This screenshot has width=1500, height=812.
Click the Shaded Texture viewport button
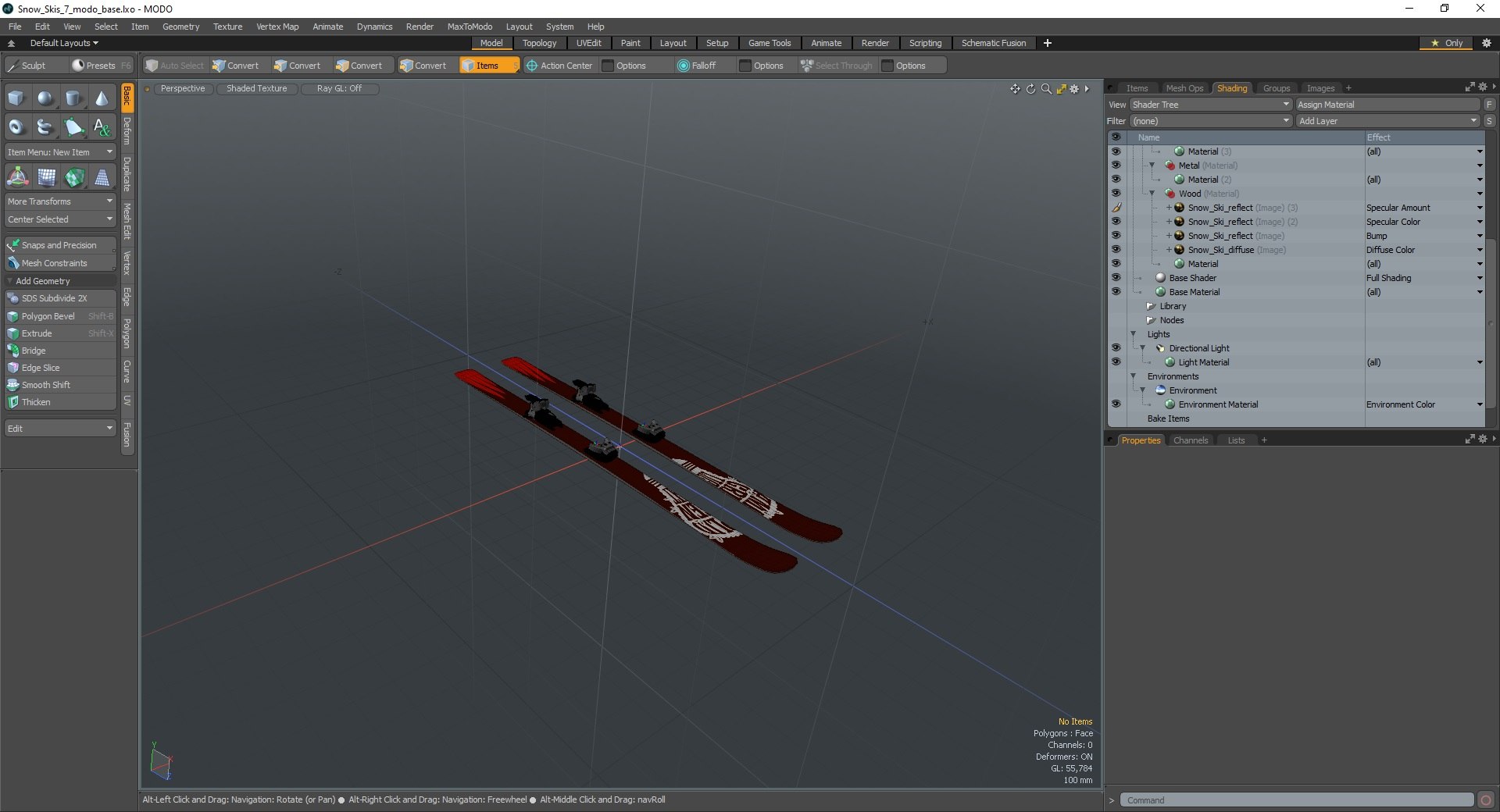256,89
